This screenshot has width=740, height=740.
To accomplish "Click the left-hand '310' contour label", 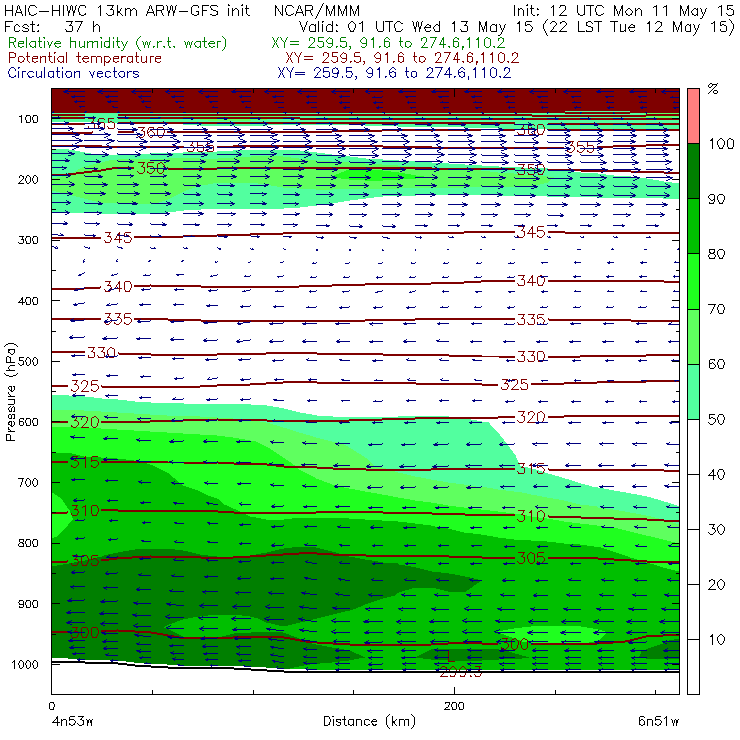I will (x=85, y=511).
